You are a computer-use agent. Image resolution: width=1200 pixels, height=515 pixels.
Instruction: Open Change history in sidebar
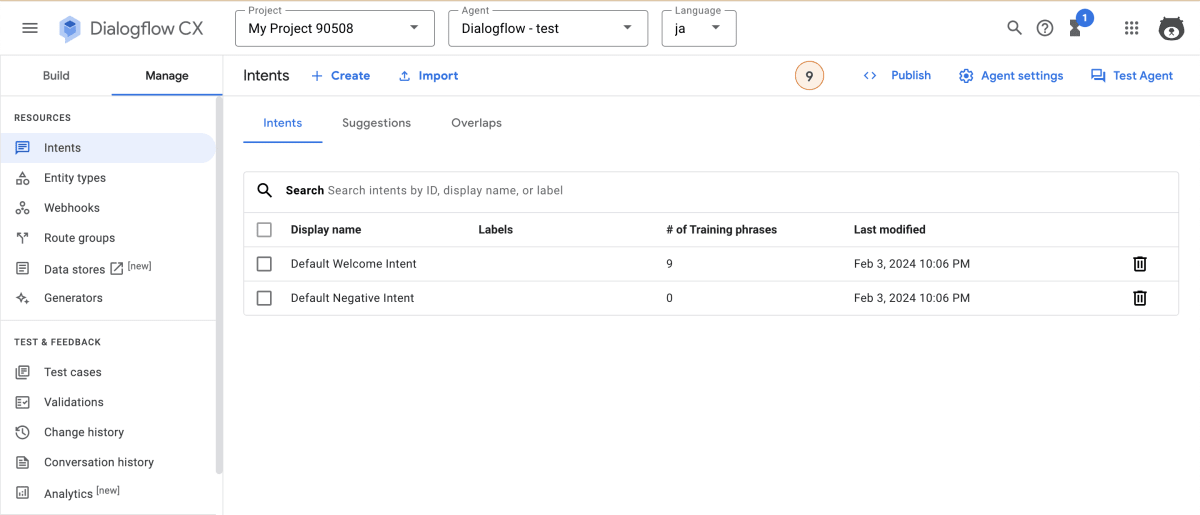click(x=84, y=432)
